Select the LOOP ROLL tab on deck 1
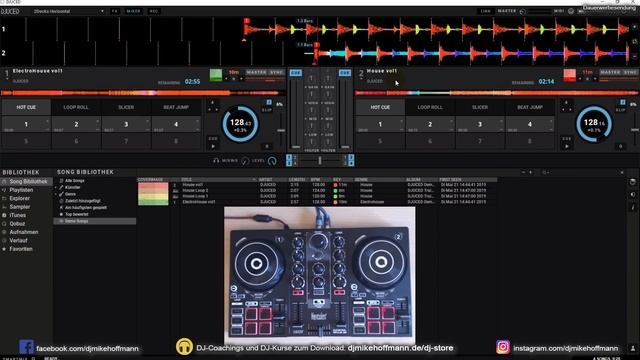The height and width of the screenshot is (360, 640). click(76, 107)
